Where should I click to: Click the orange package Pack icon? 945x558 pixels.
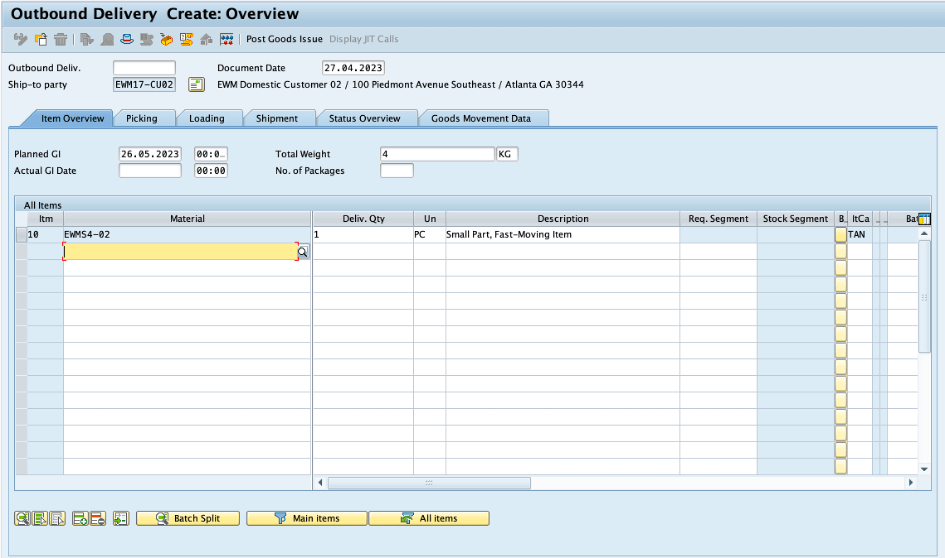pos(166,39)
